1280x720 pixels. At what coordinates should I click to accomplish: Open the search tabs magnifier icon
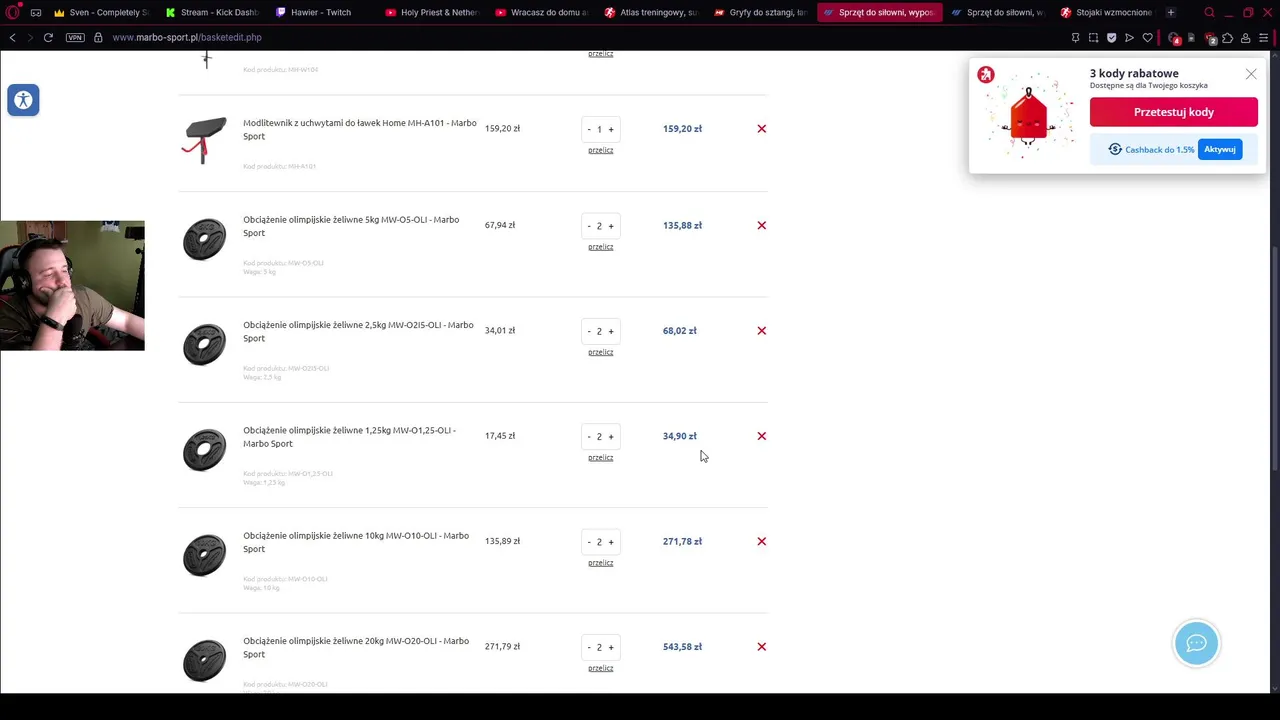1209,13
